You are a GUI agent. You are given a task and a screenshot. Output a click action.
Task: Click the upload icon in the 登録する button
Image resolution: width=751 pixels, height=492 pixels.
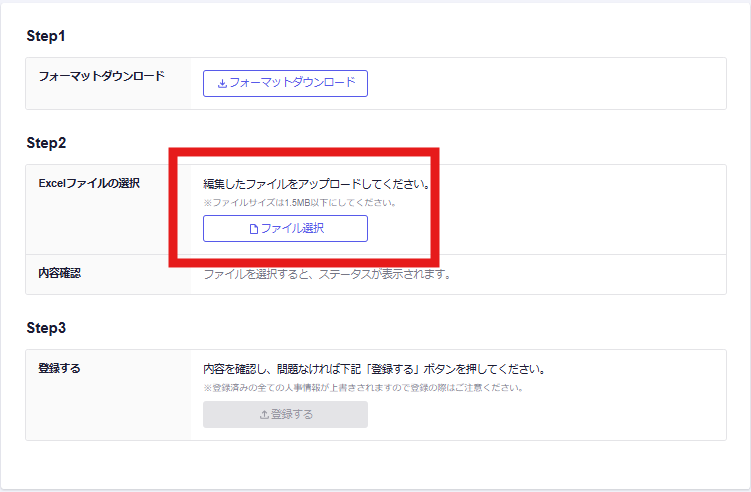(x=264, y=415)
